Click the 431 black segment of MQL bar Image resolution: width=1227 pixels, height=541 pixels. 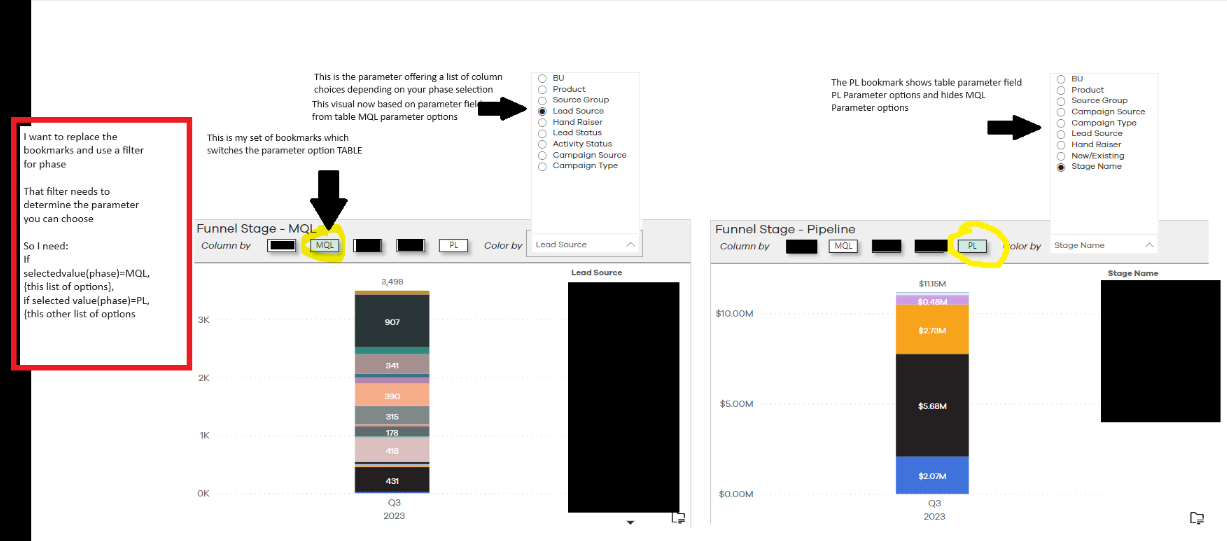click(x=392, y=480)
